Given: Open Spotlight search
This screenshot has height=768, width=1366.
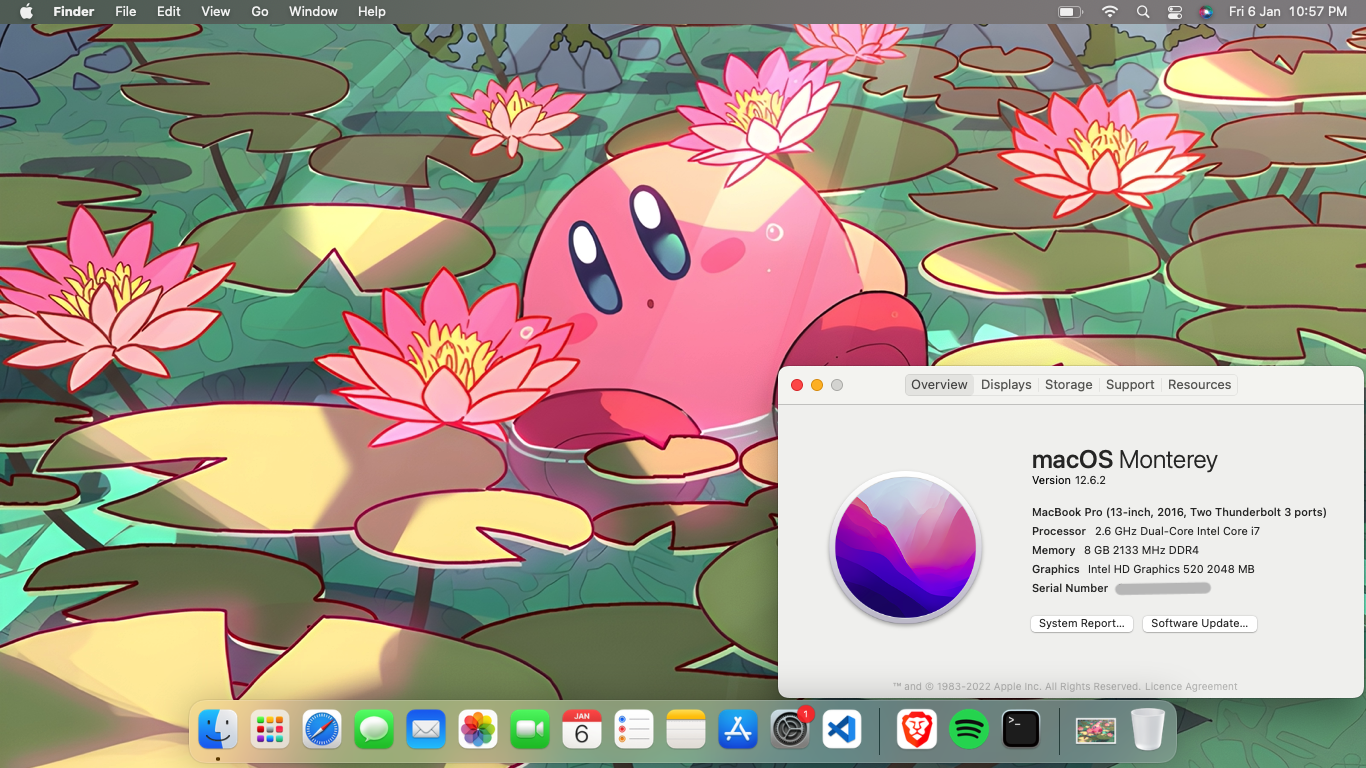Looking at the screenshot, I should click(1143, 11).
